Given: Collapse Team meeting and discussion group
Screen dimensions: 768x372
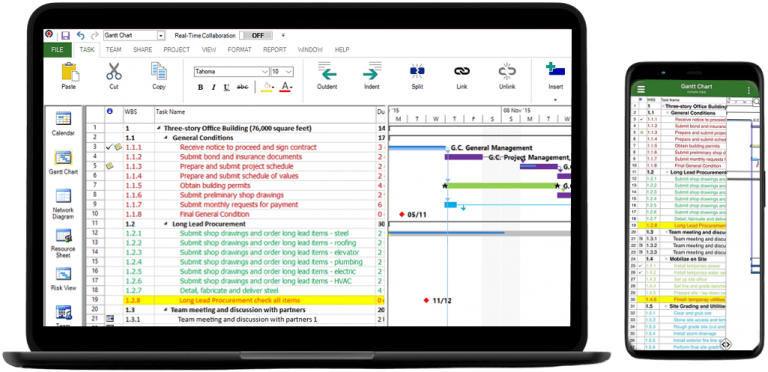Looking at the screenshot, I should (166, 310).
